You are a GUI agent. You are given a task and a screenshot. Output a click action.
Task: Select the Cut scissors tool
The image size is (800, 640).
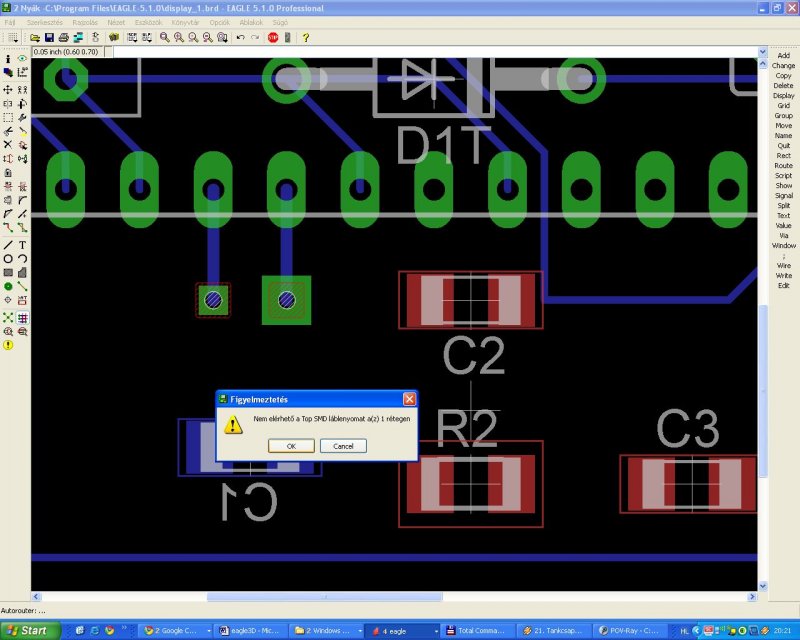[x=8, y=131]
